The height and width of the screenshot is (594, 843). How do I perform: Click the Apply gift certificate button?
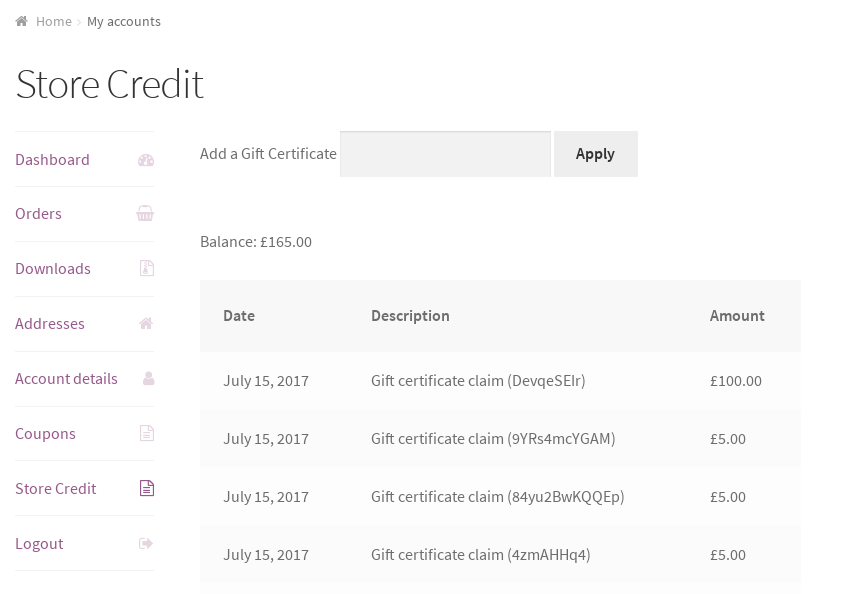[596, 154]
